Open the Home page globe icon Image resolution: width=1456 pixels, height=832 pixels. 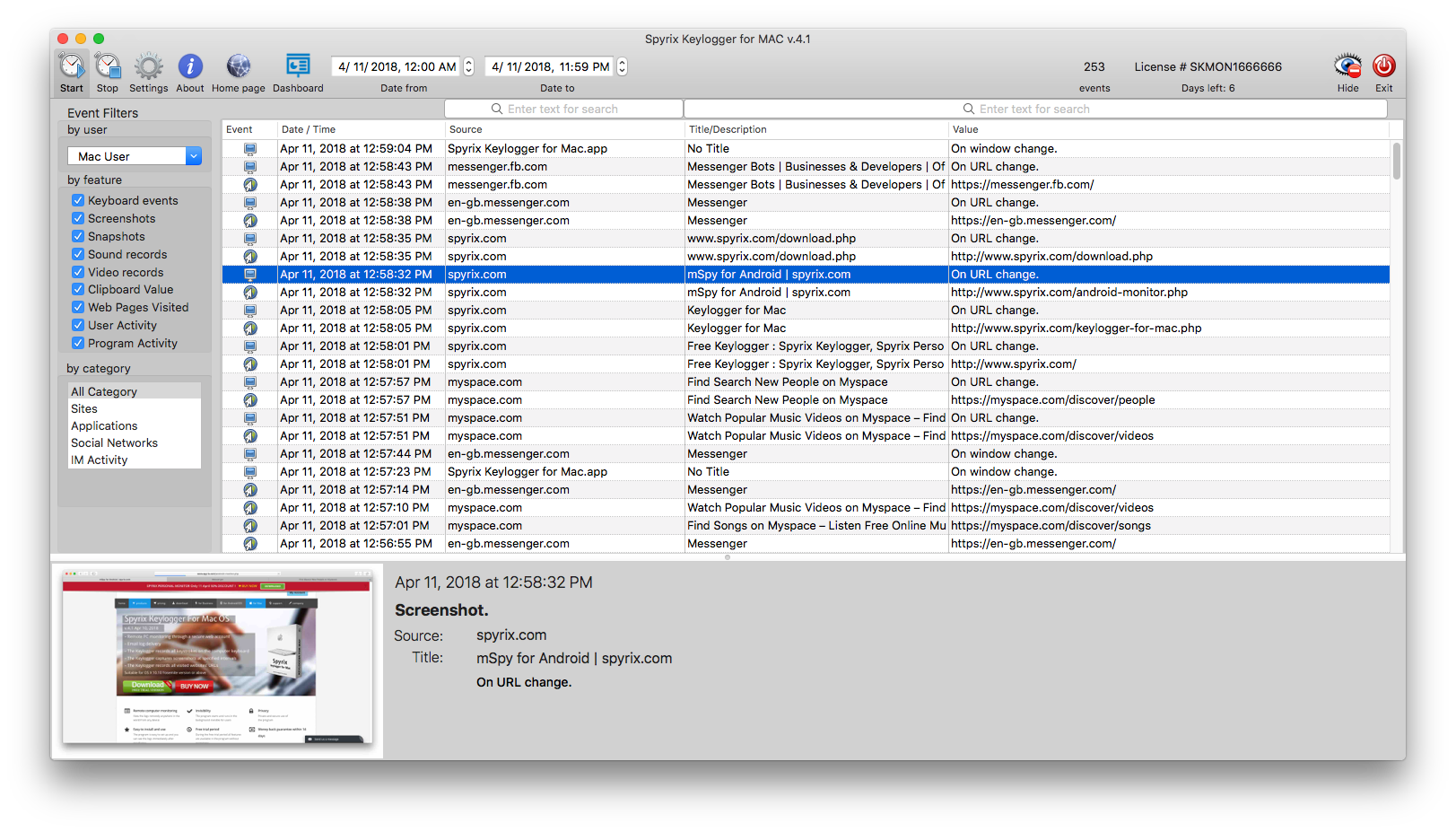(239, 66)
